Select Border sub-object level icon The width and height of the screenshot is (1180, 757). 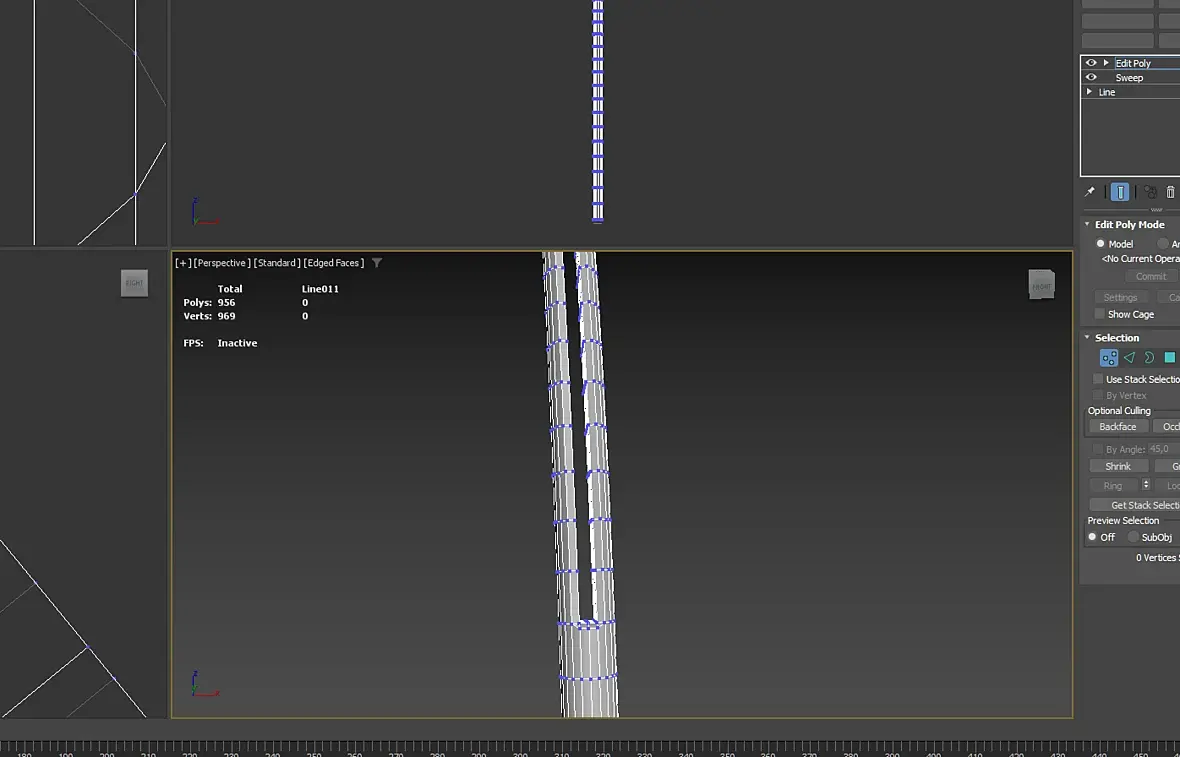click(1149, 357)
